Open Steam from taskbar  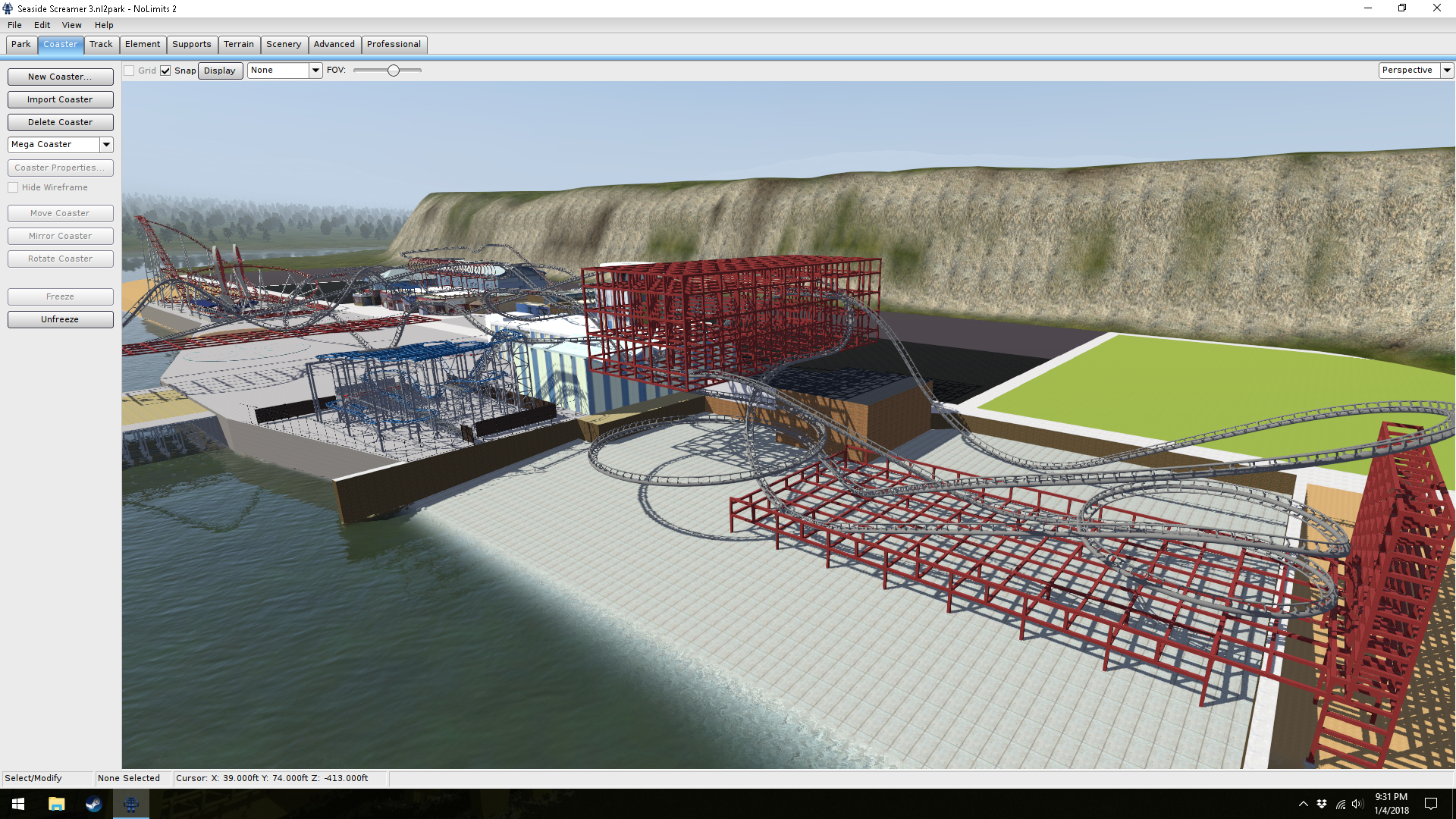[93, 804]
